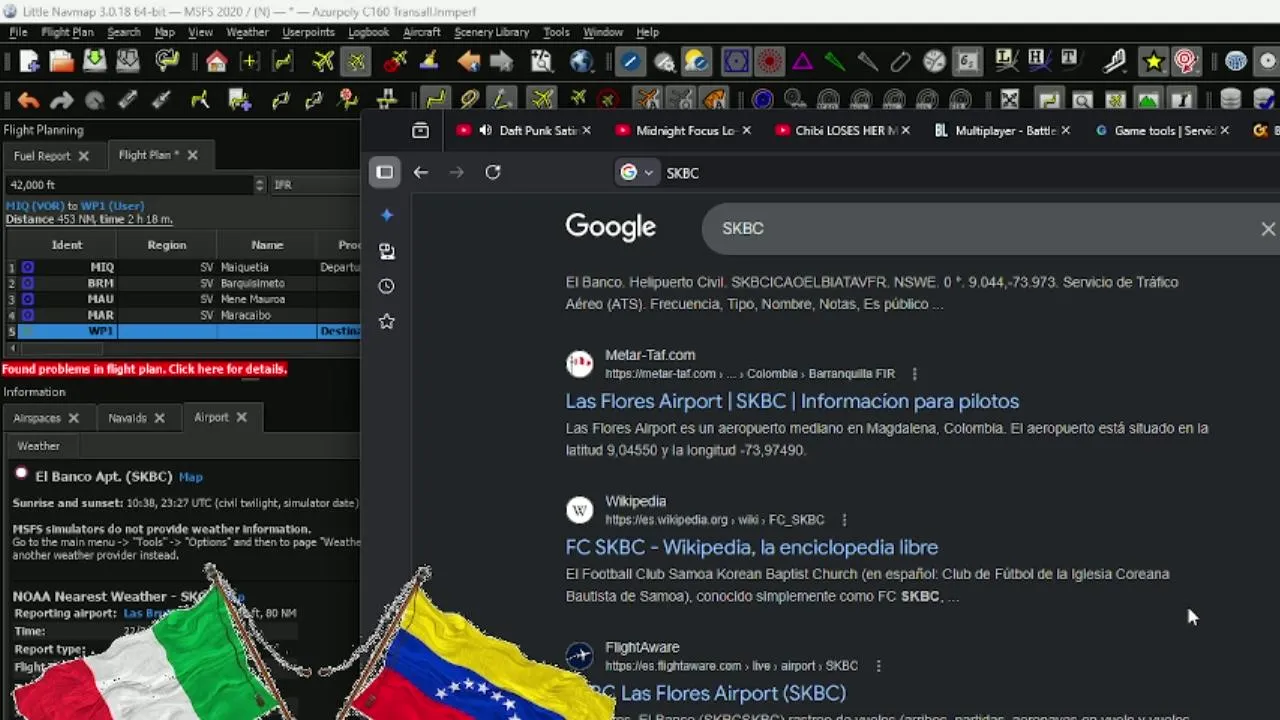Click the green elevation profile icon

point(1148,100)
